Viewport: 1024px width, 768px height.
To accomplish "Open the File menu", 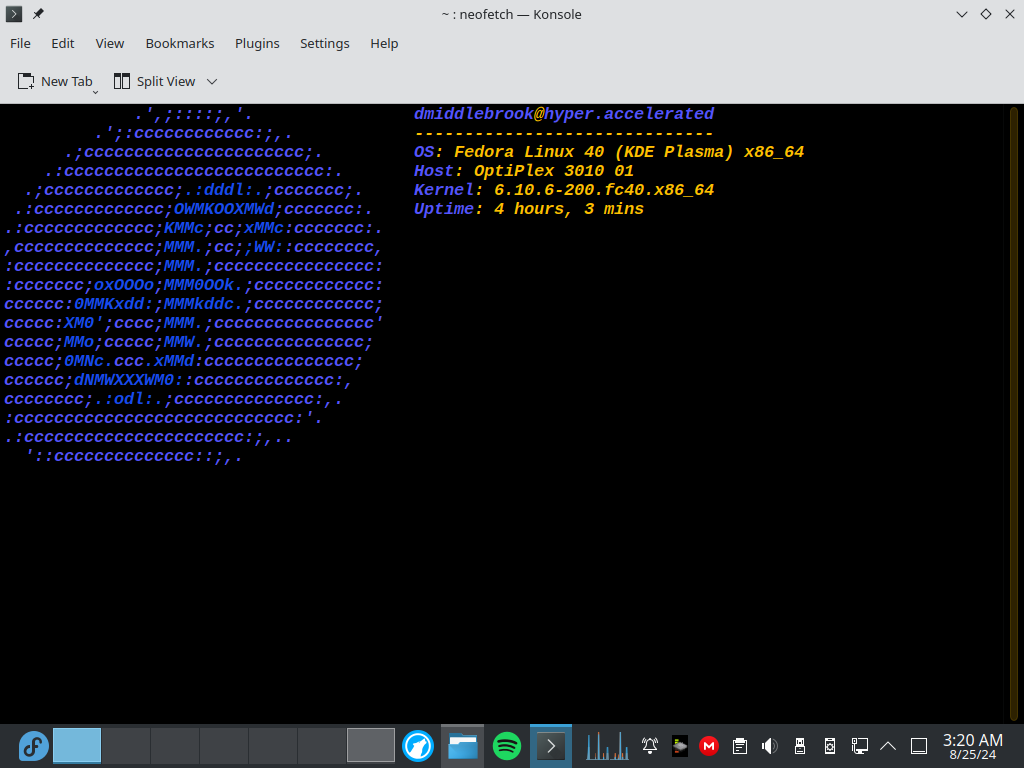I will pos(20,43).
